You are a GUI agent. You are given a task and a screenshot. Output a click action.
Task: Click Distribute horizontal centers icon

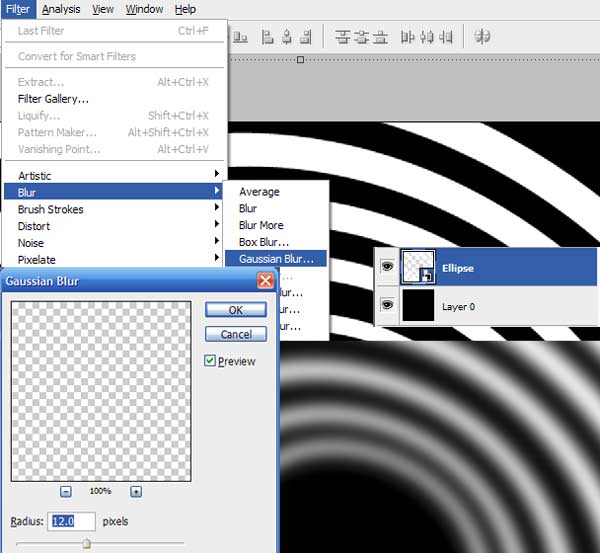click(427, 37)
